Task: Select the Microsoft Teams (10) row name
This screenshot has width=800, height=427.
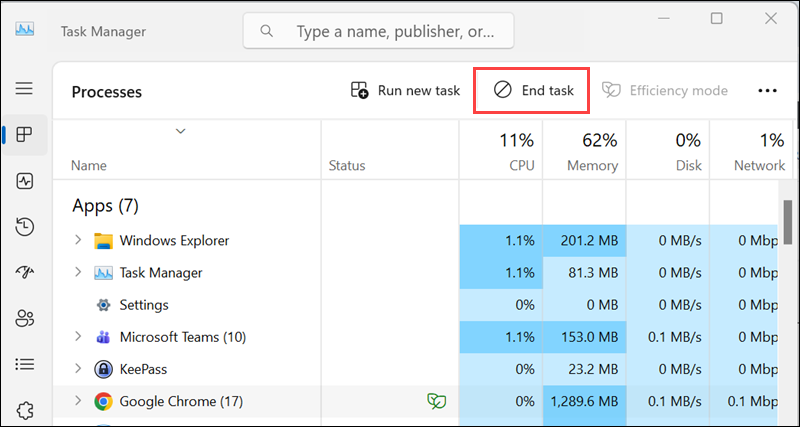Action: click(x=183, y=337)
